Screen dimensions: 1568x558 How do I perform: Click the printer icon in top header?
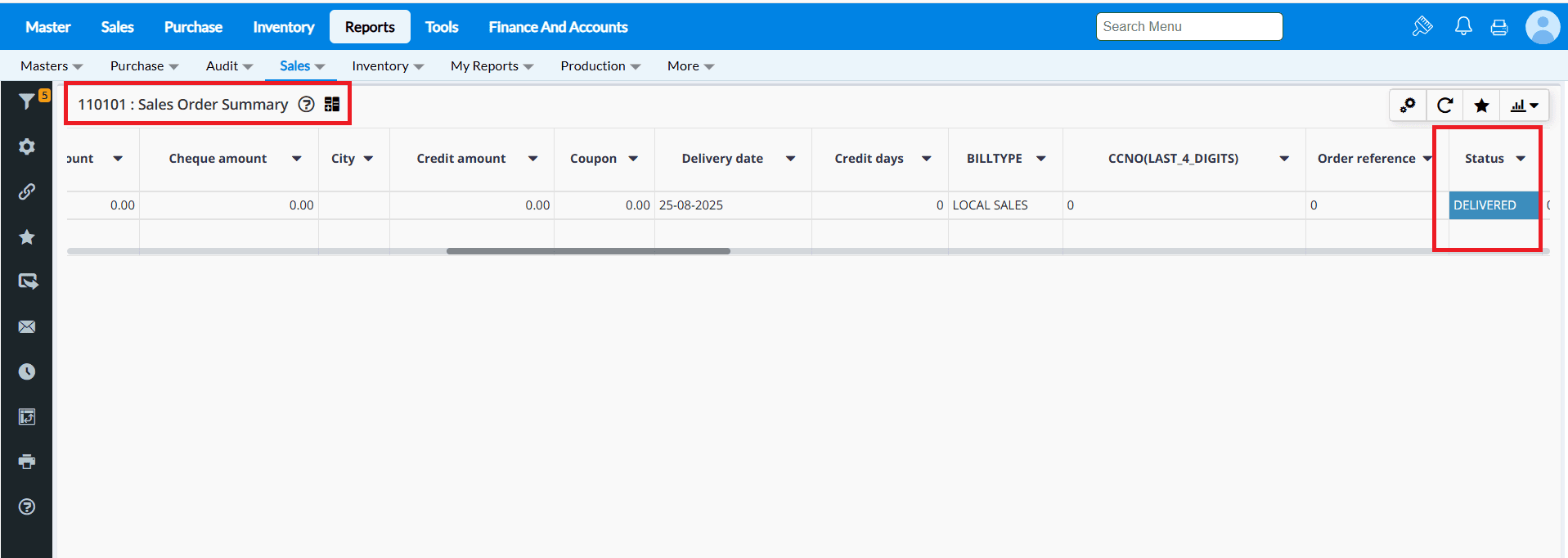1499,27
